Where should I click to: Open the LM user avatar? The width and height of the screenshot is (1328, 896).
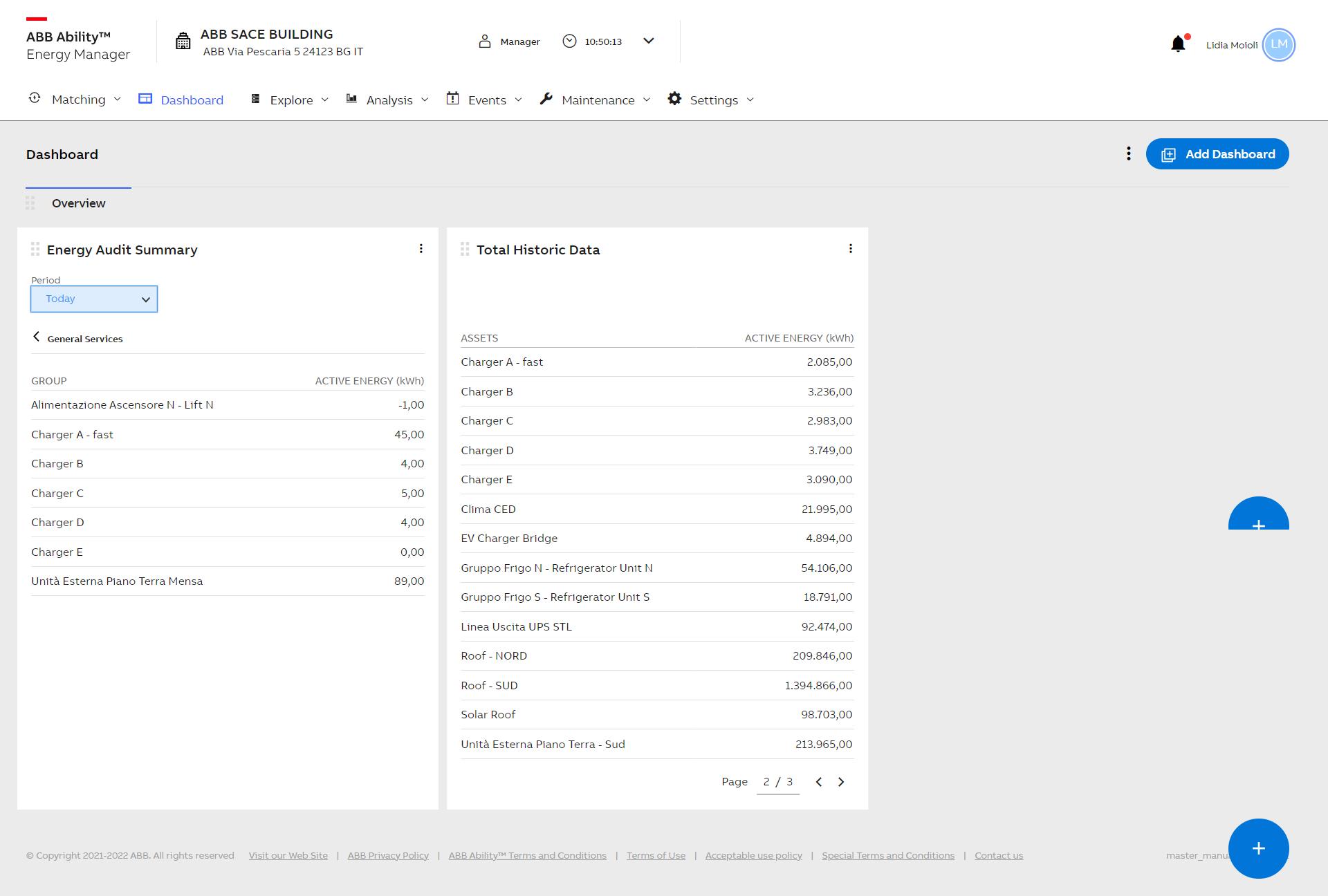coord(1278,45)
